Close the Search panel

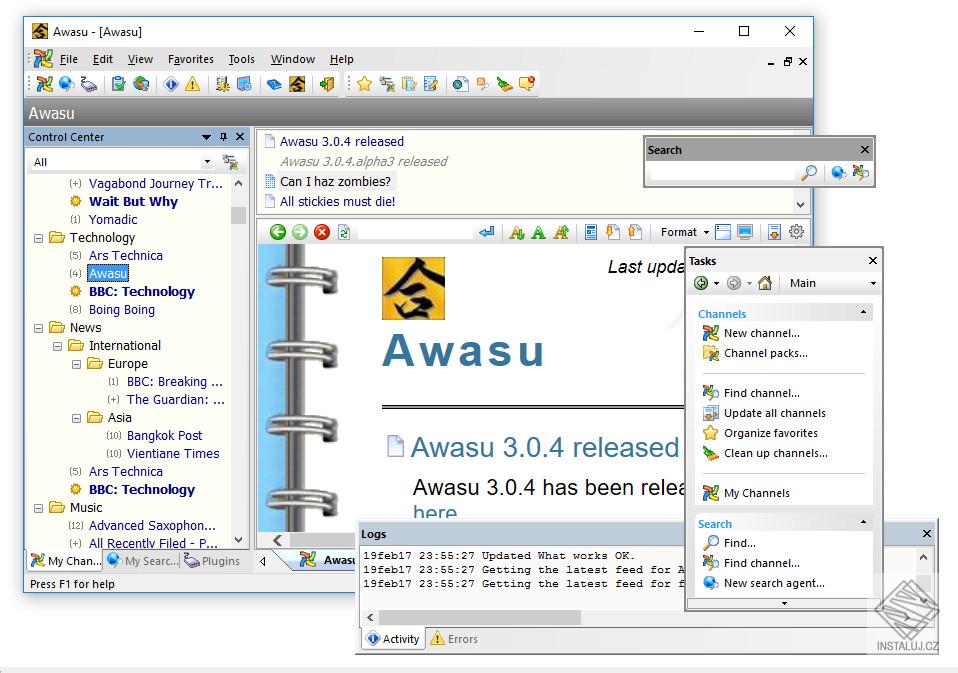pyautogui.click(x=865, y=150)
